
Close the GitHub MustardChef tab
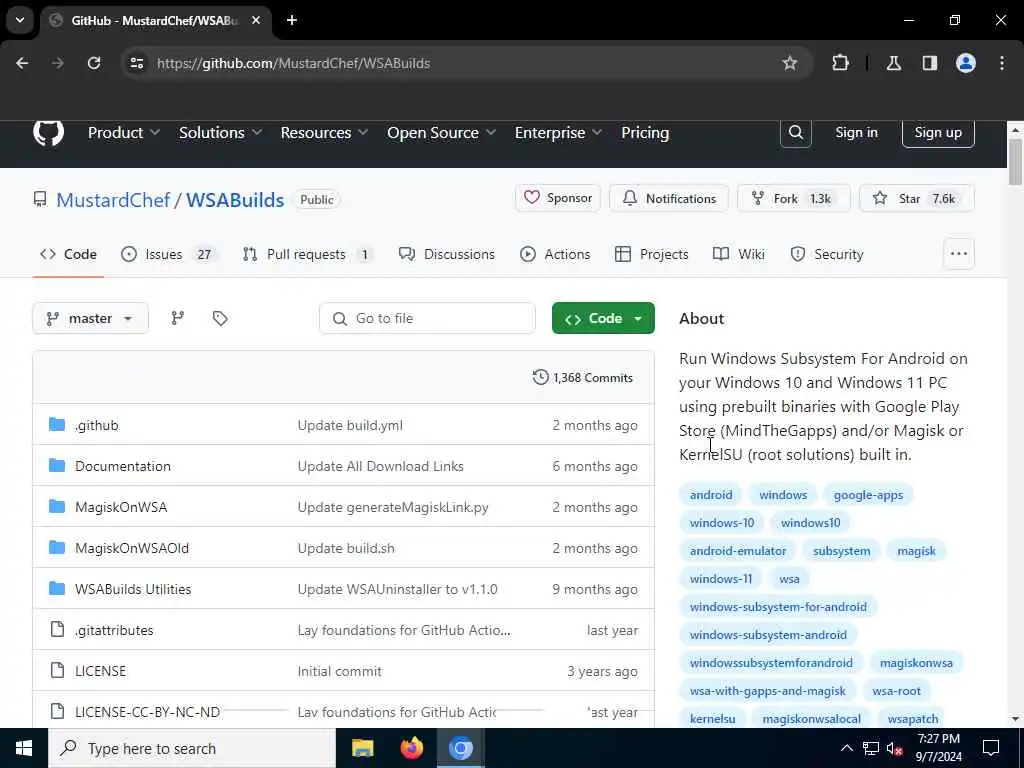pyautogui.click(x=256, y=20)
